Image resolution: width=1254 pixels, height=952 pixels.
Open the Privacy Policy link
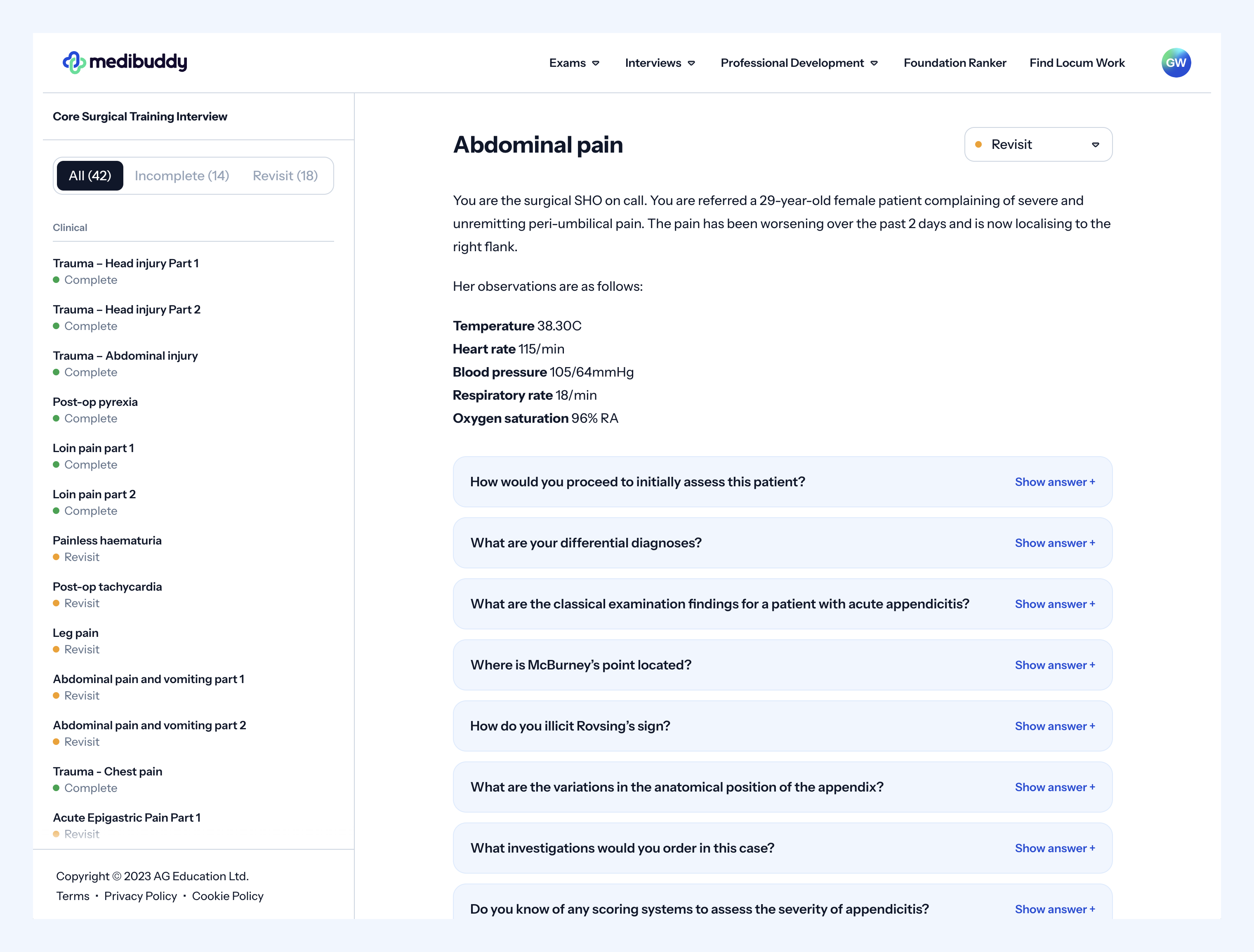[x=141, y=896]
